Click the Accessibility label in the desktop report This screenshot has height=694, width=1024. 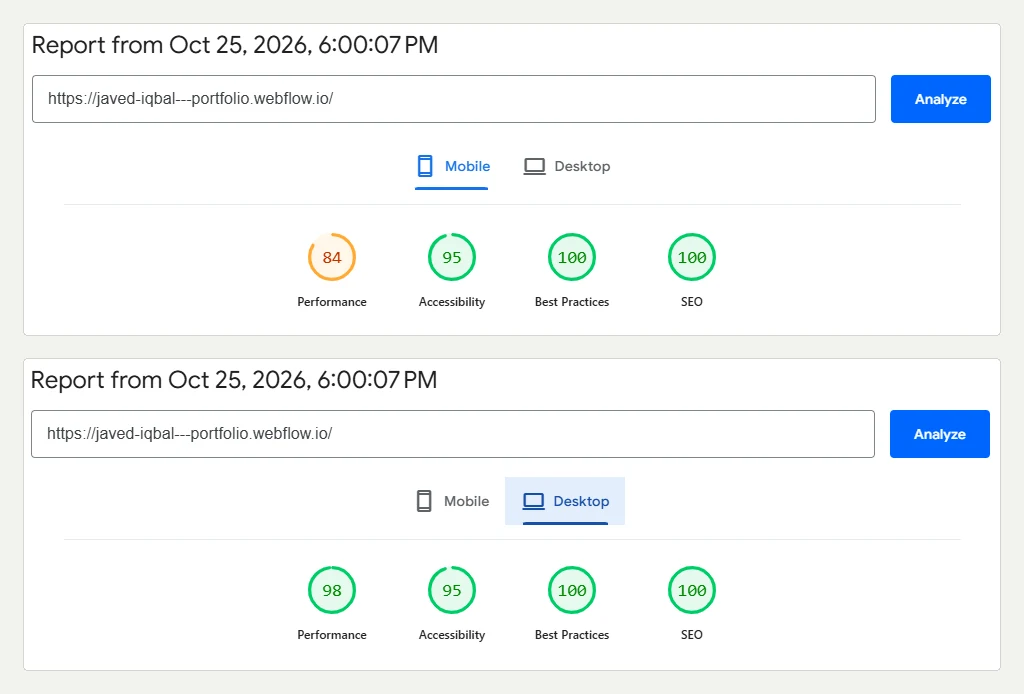pyautogui.click(x=452, y=635)
